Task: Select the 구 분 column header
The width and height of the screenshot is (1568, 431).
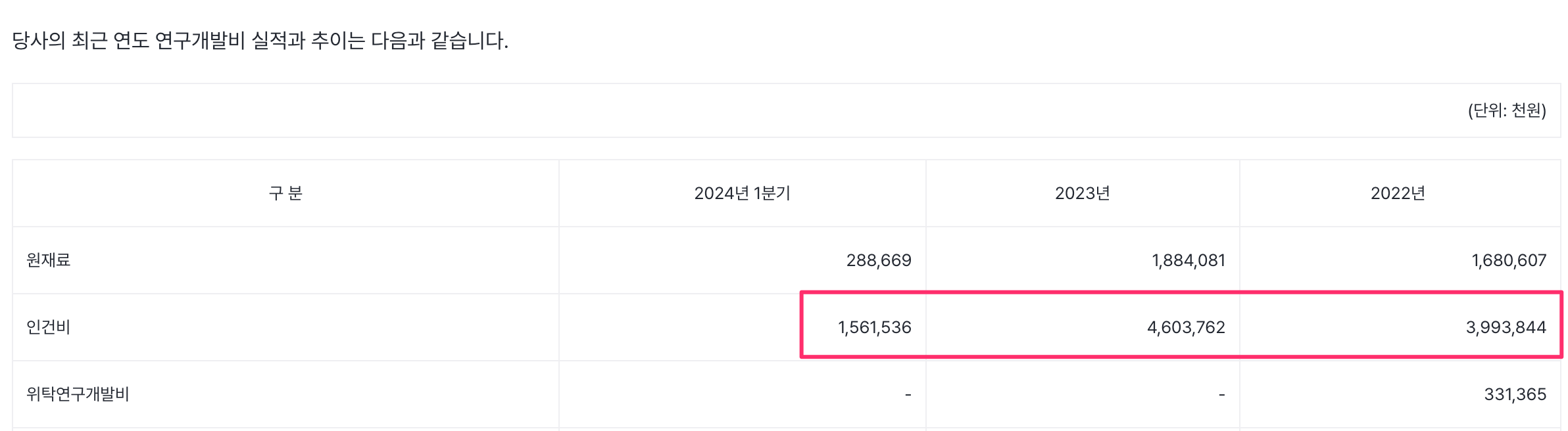Action: point(285,193)
